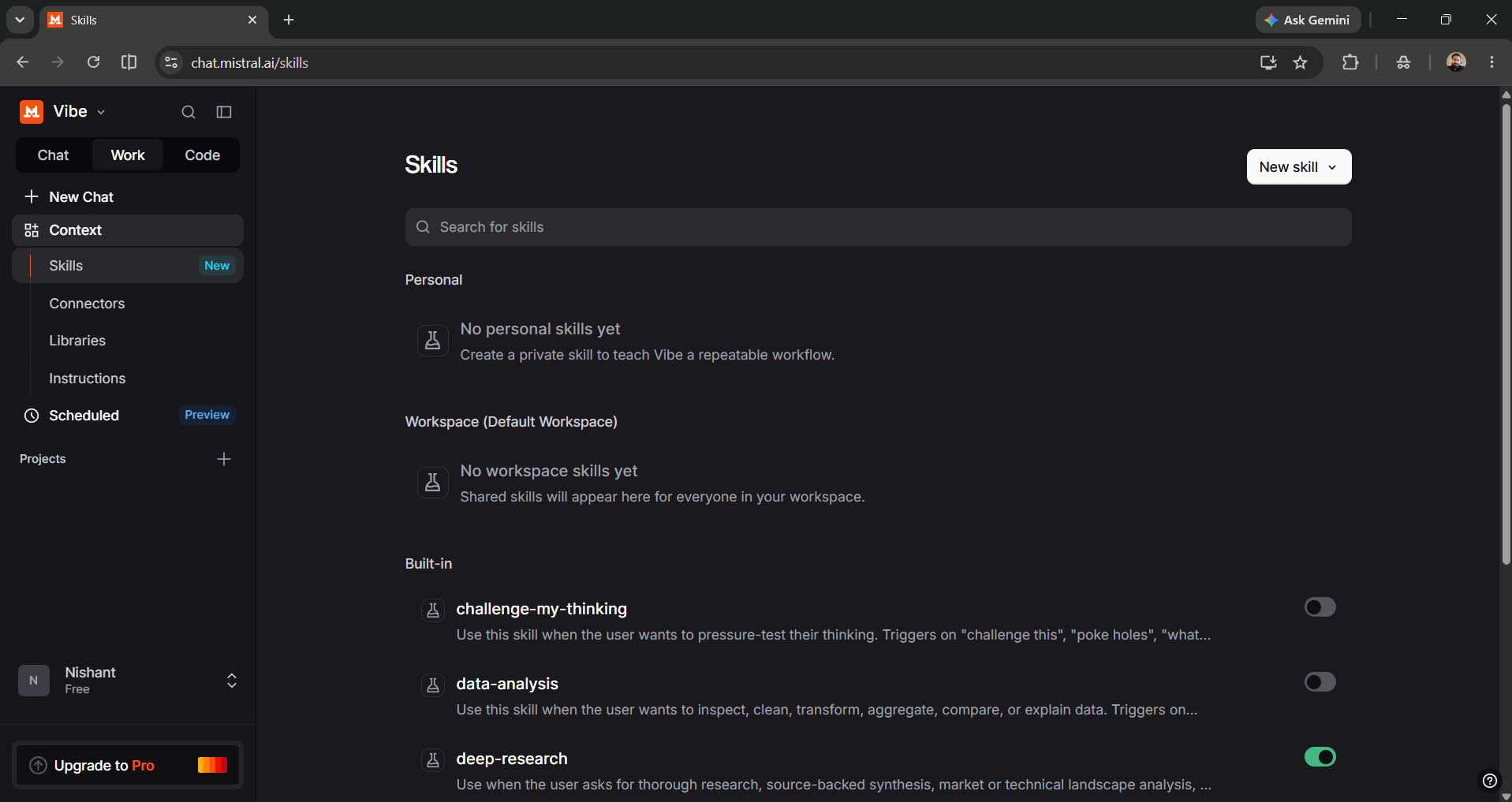Expand the Vibe product switcher chevron
This screenshot has height=802, width=1512.
(101, 113)
